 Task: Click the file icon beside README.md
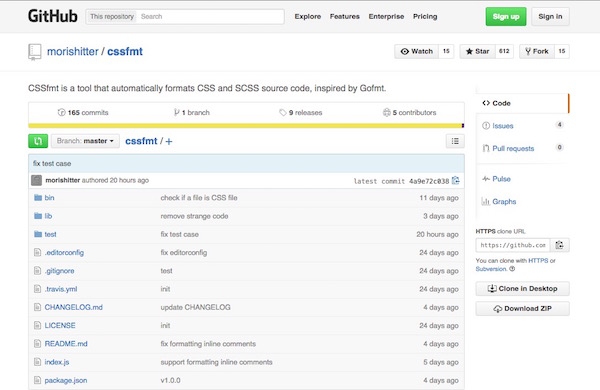coord(37,343)
